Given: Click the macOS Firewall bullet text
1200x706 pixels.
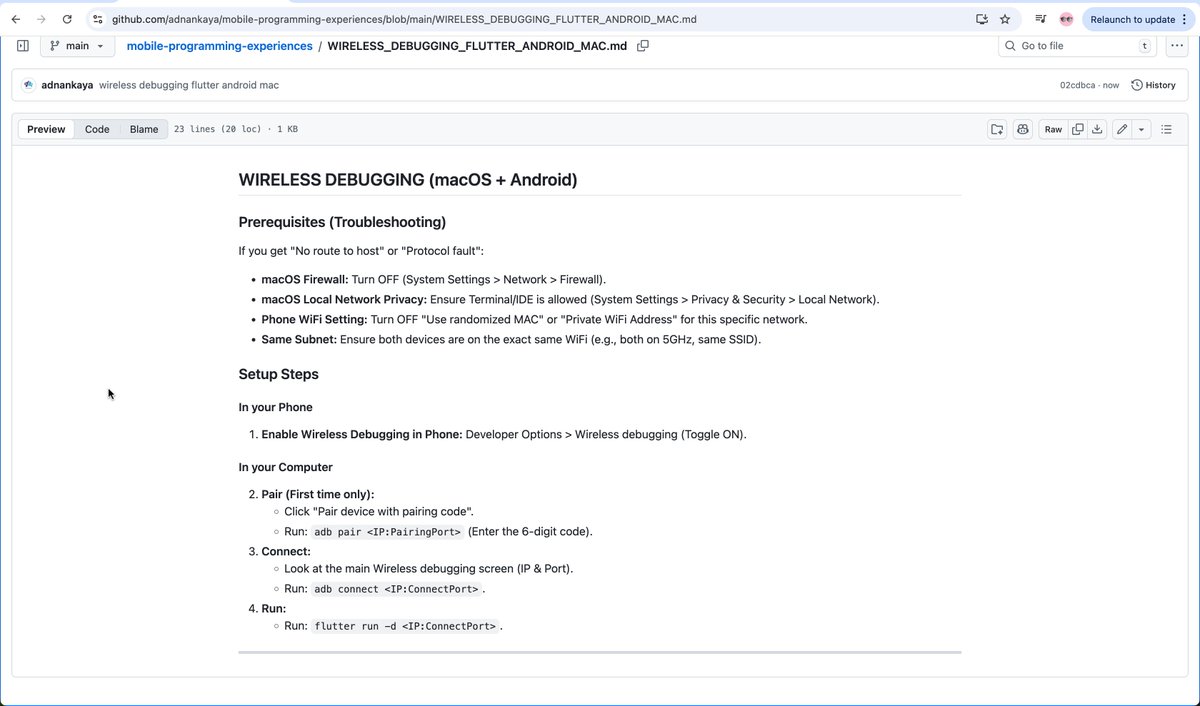Looking at the screenshot, I should tap(434, 280).
